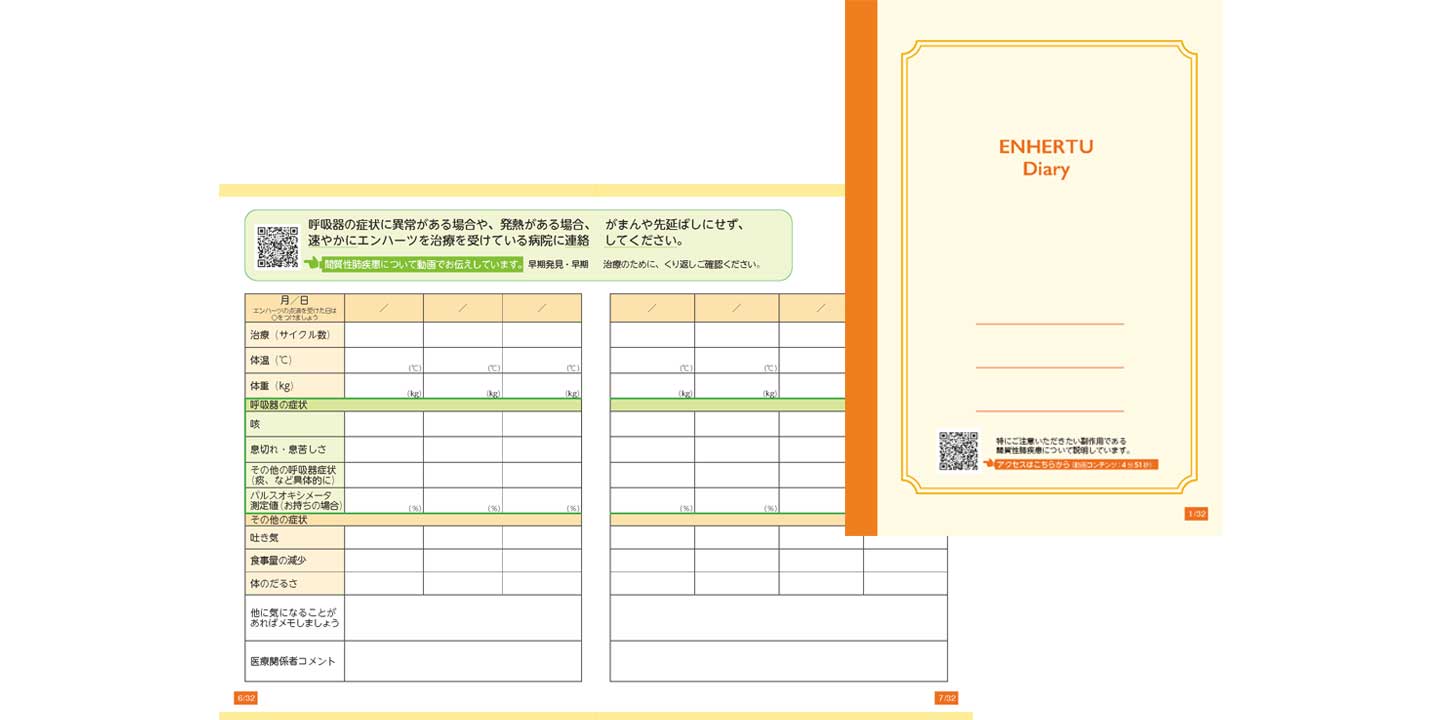Image resolution: width=1440 pixels, height=720 pixels.
Task: Click the 呼吸器の症状 section header
Action: [413, 405]
